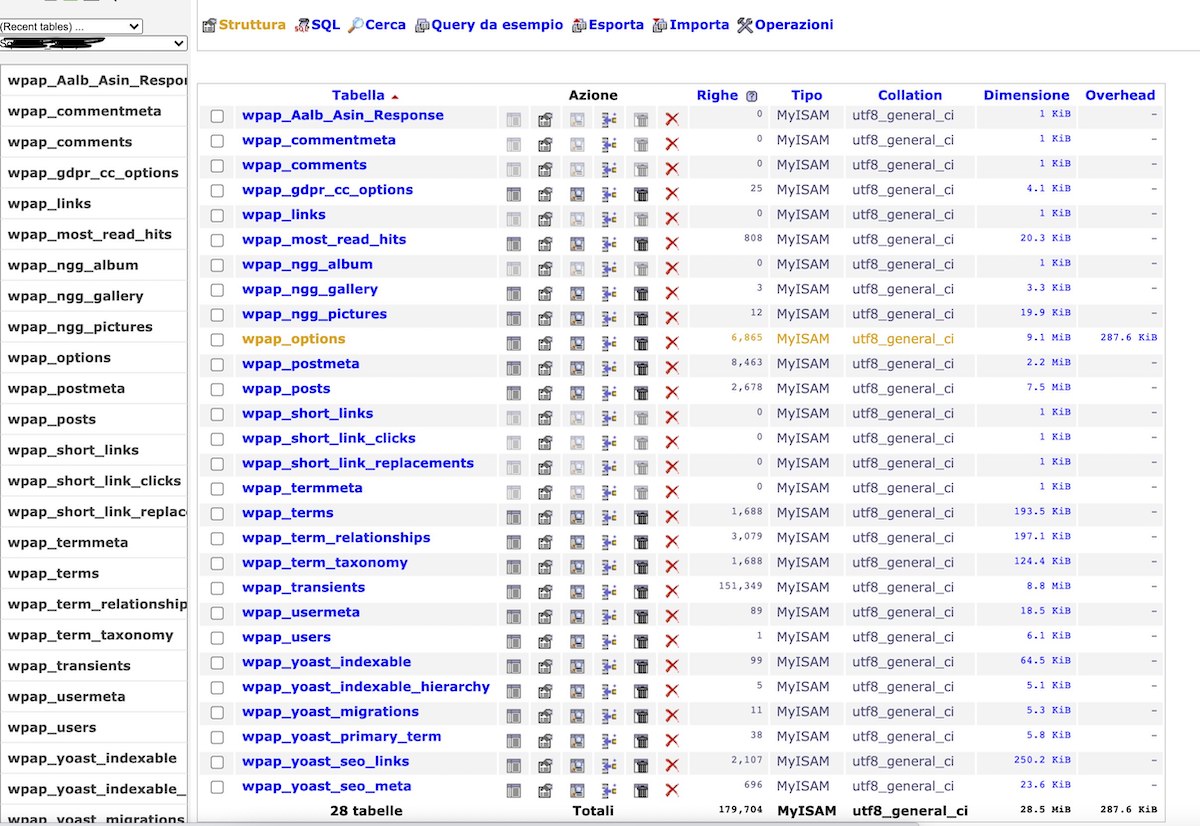Image resolution: width=1200 pixels, height=826 pixels.
Task: Click the Insert icon for wpap_users
Action: pos(609,641)
